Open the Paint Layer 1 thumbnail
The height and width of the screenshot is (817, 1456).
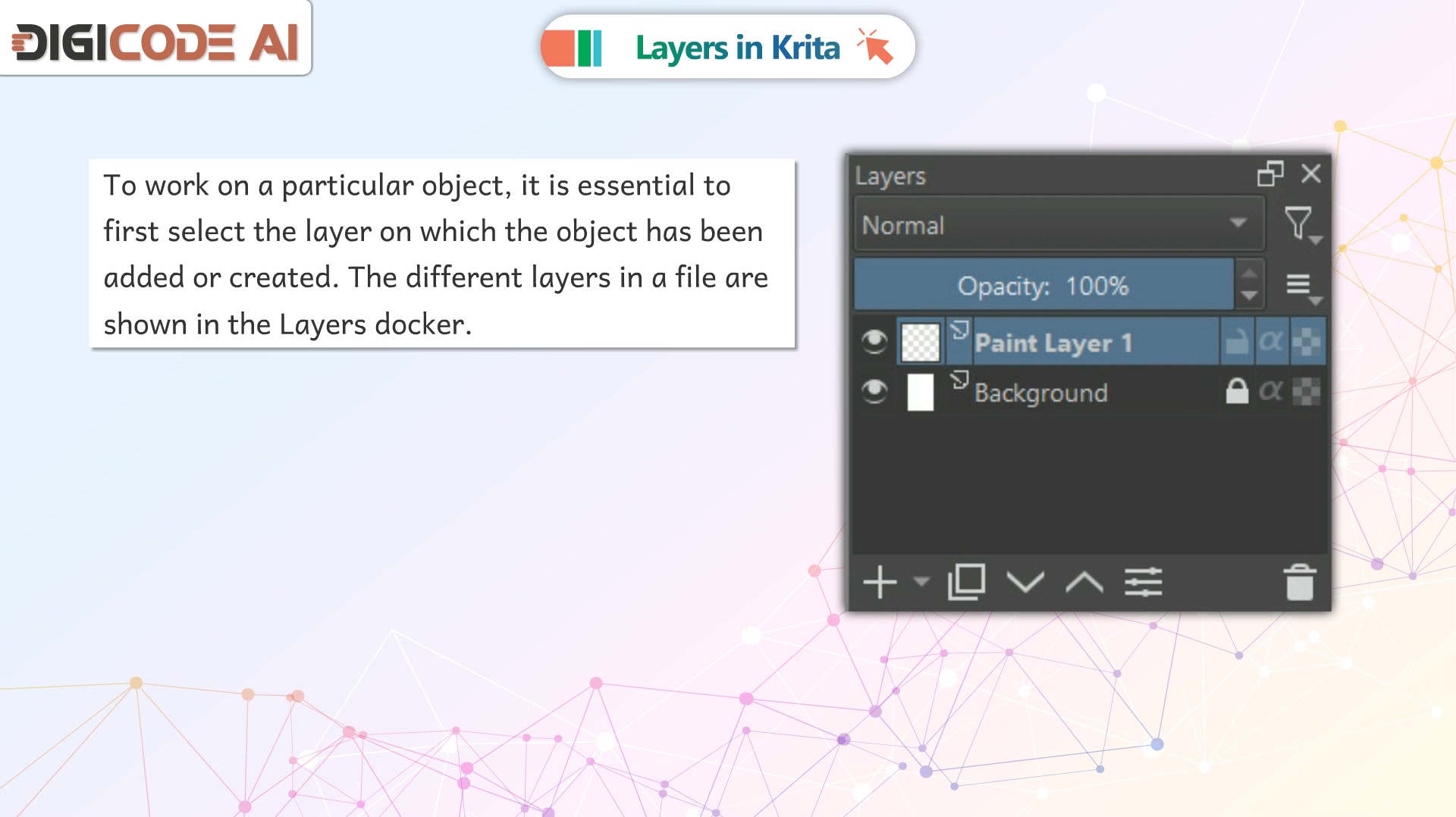click(x=920, y=343)
